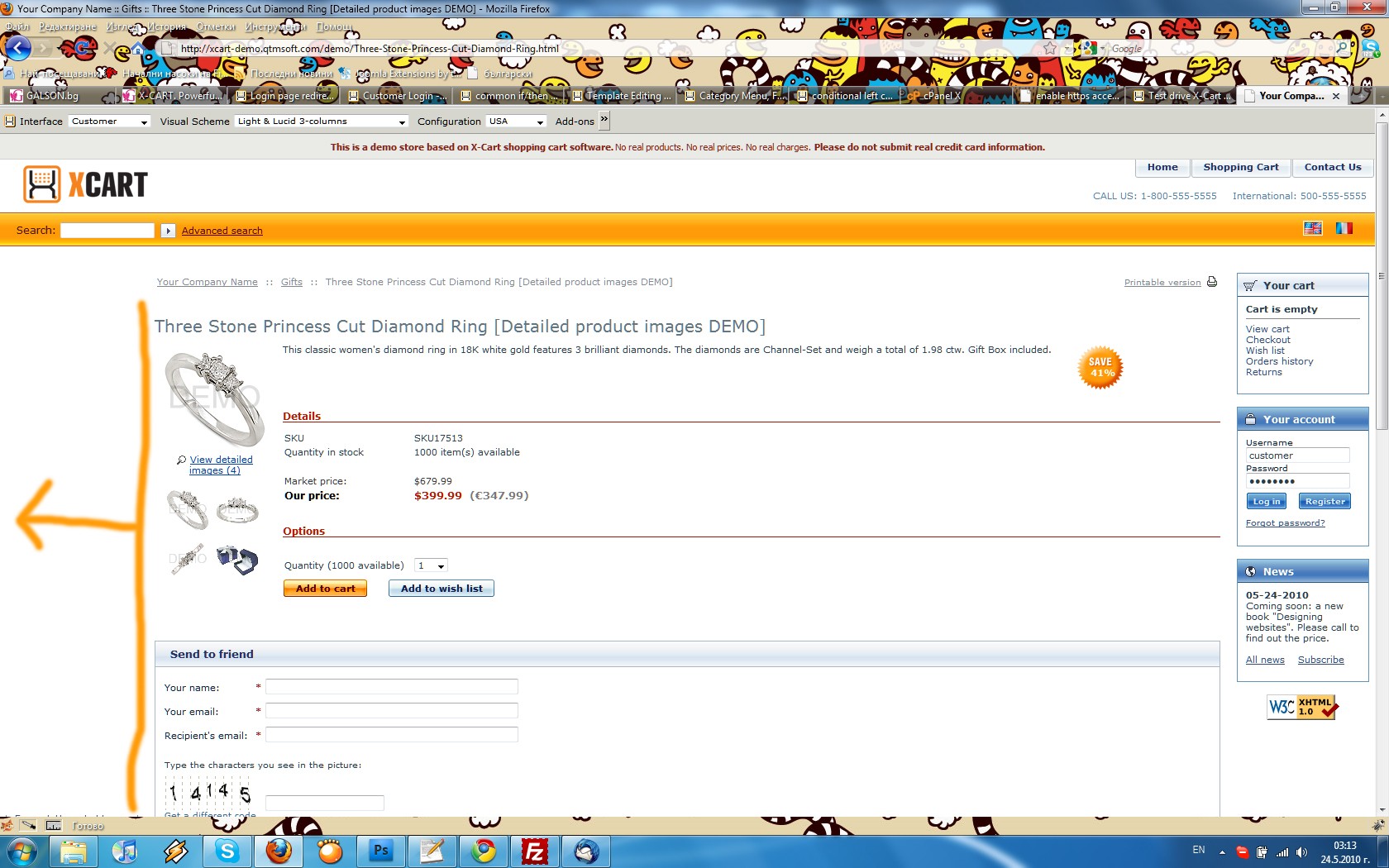Open the Shopping Cart tab
This screenshot has height=868, width=1389.
point(1240,167)
